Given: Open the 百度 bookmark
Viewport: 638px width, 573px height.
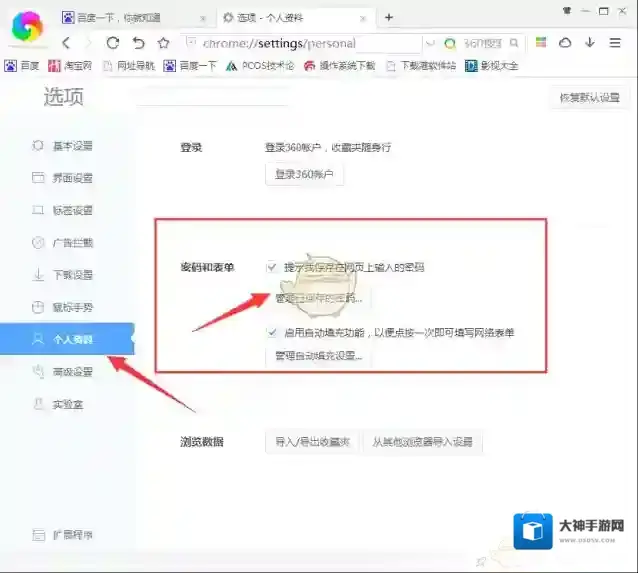Looking at the screenshot, I should (22, 66).
